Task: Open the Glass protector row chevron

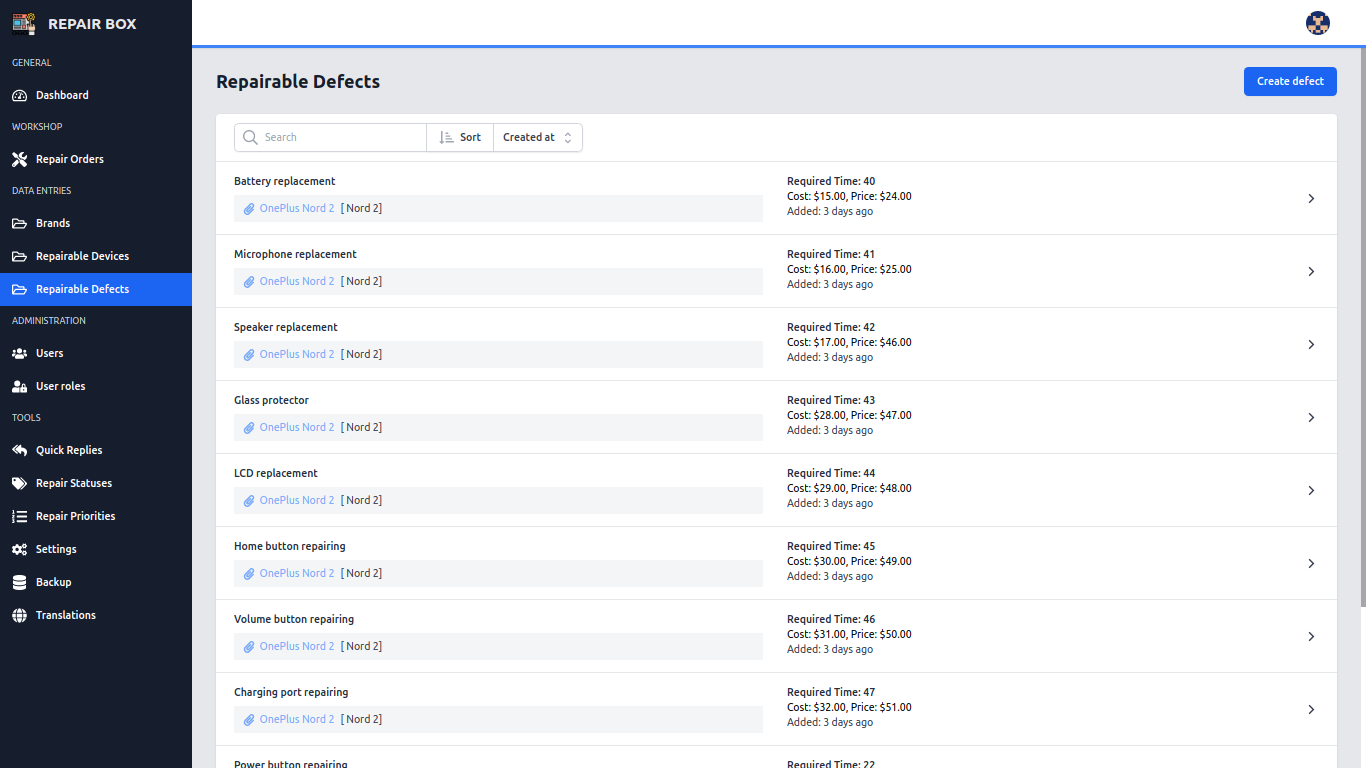Action: point(1311,417)
